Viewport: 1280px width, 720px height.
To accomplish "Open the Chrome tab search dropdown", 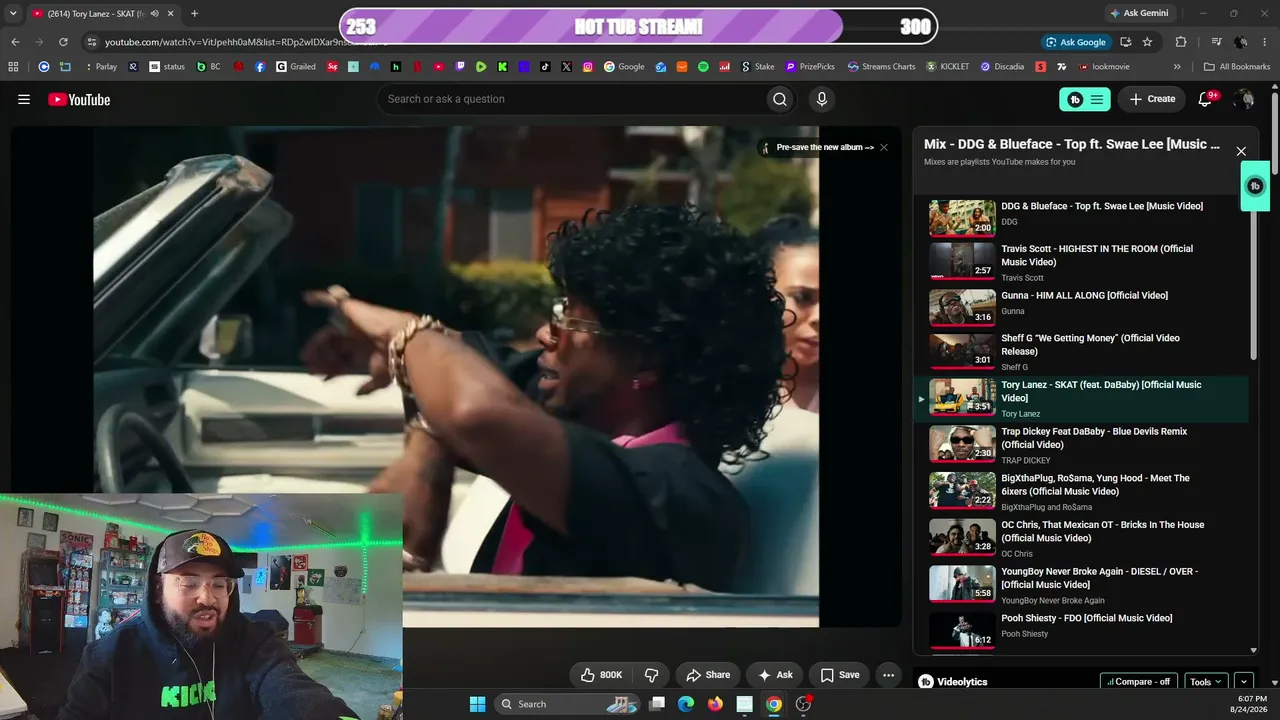I will click(13, 13).
